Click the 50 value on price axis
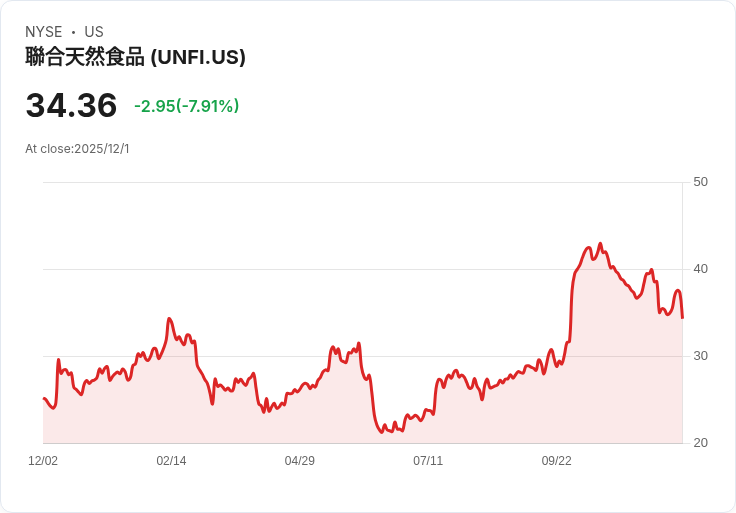The width and height of the screenshot is (736, 513). (x=700, y=182)
